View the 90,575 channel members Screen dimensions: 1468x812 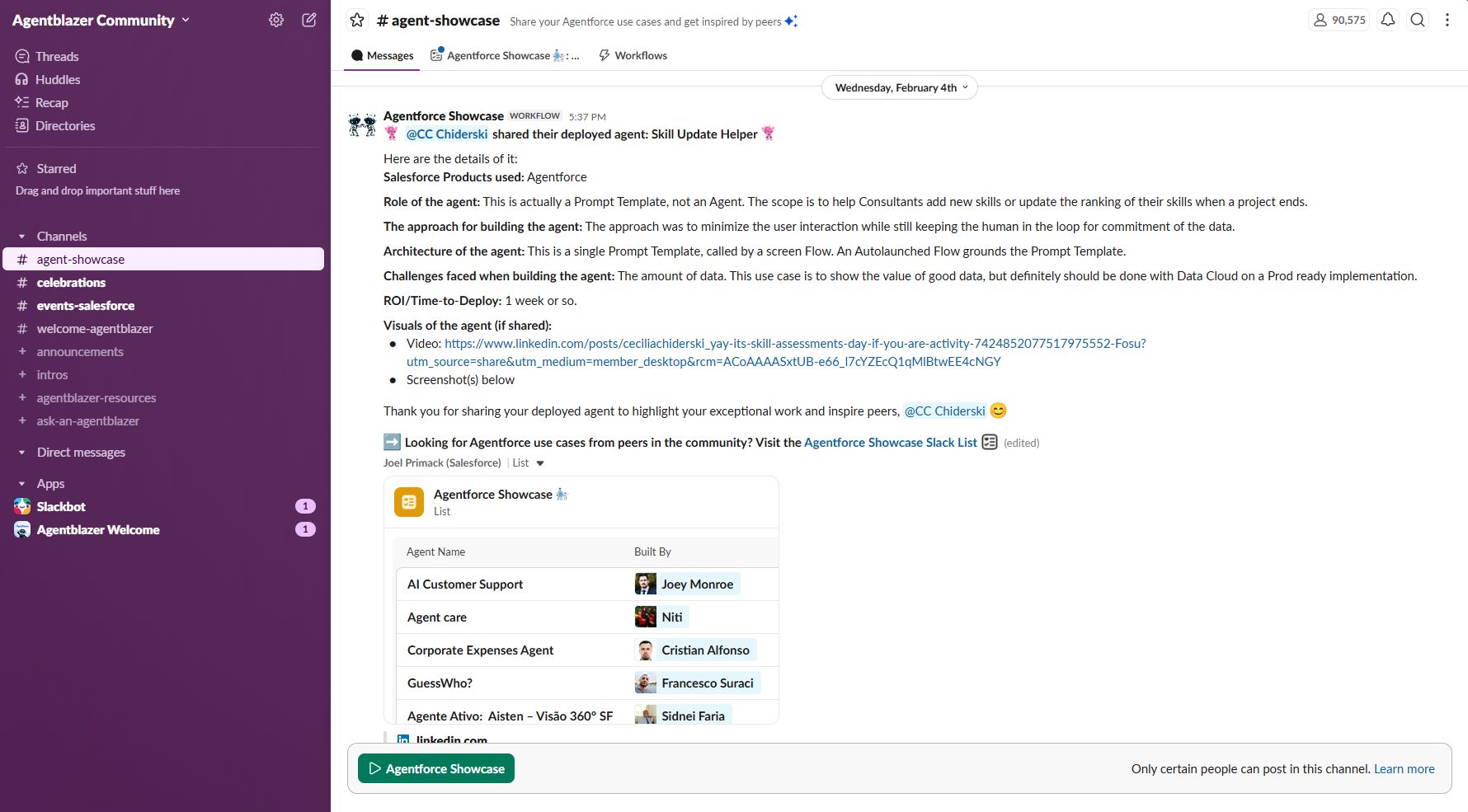pyautogui.click(x=1339, y=20)
